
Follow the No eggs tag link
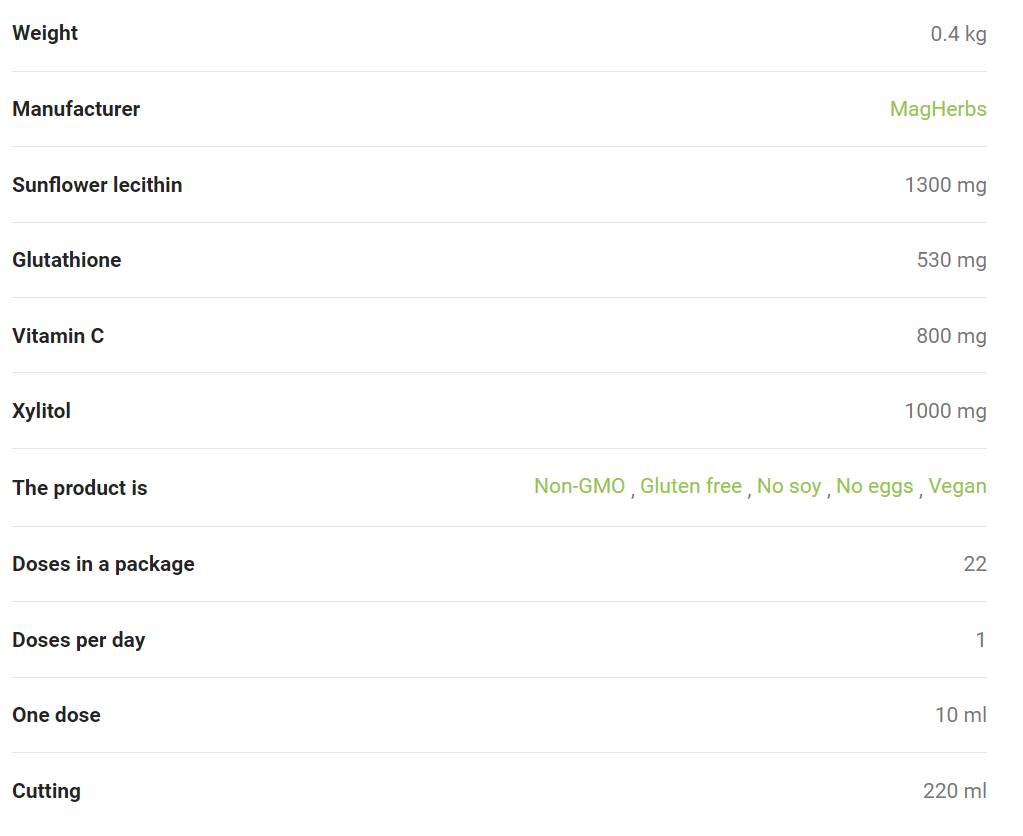(874, 486)
